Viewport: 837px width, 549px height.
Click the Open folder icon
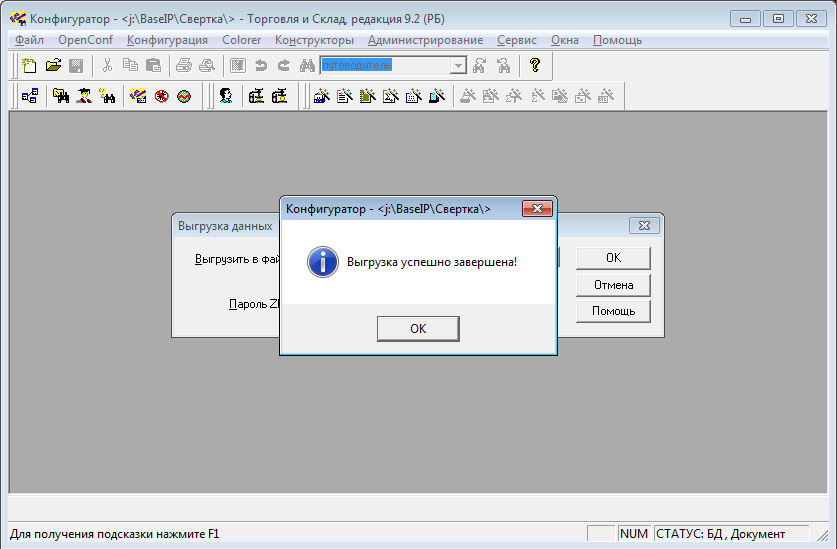[x=53, y=66]
